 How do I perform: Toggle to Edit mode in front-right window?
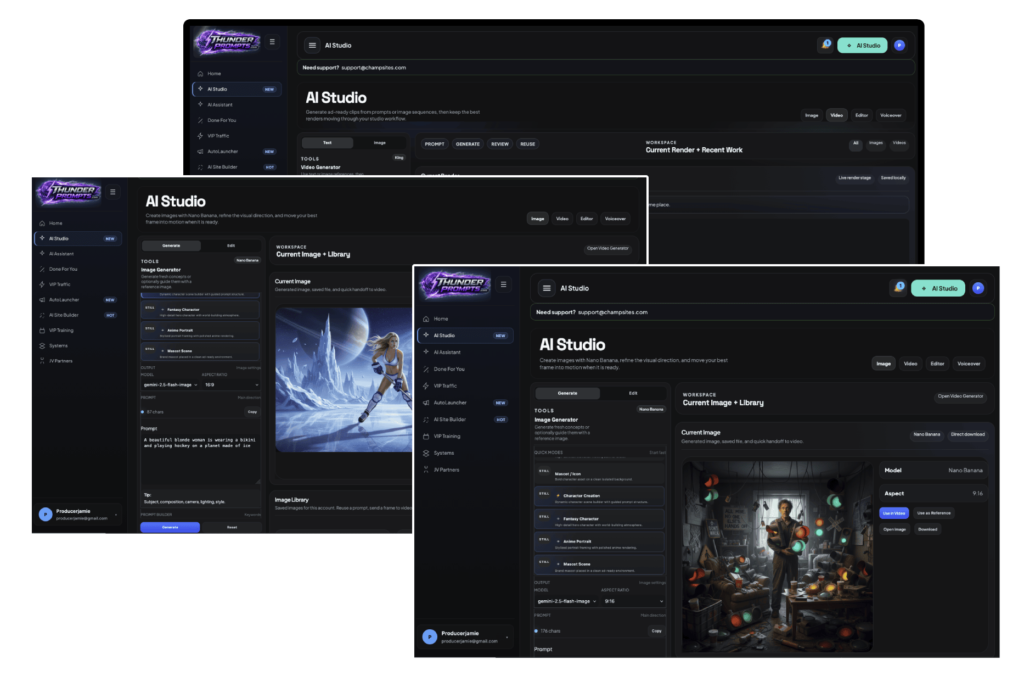point(633,393)
